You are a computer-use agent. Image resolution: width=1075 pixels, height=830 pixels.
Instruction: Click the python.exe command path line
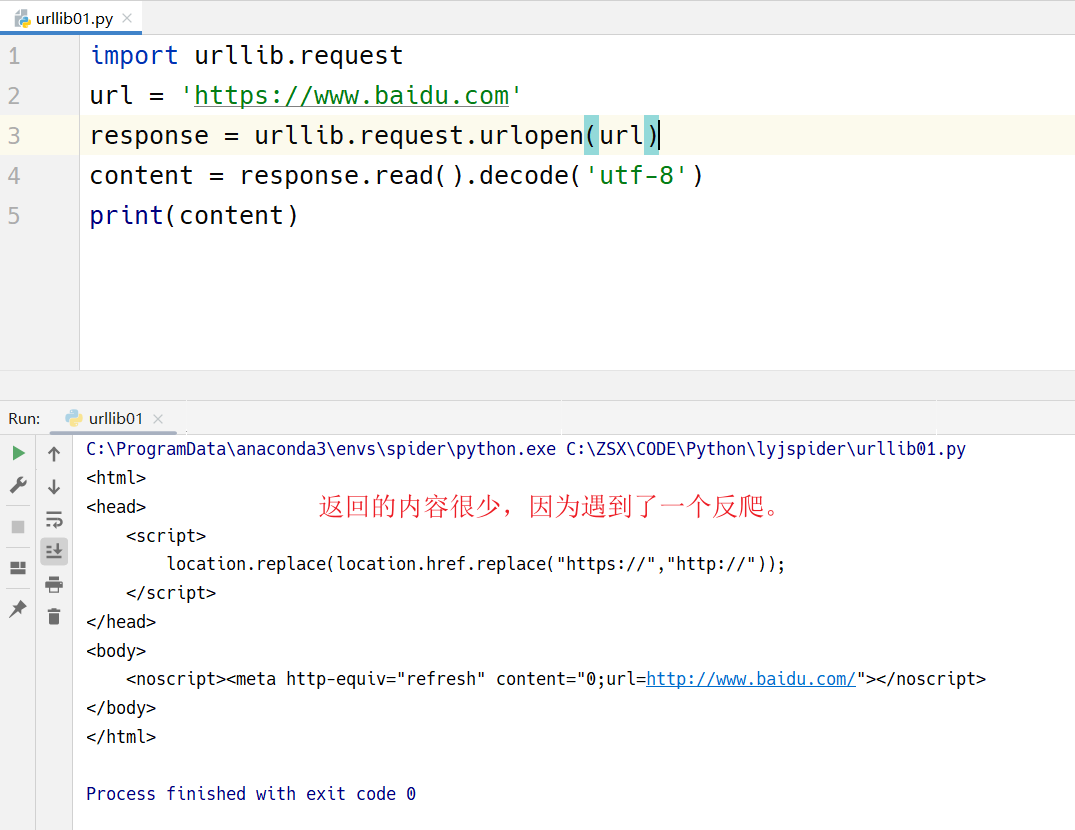click(x=526, y=449)
